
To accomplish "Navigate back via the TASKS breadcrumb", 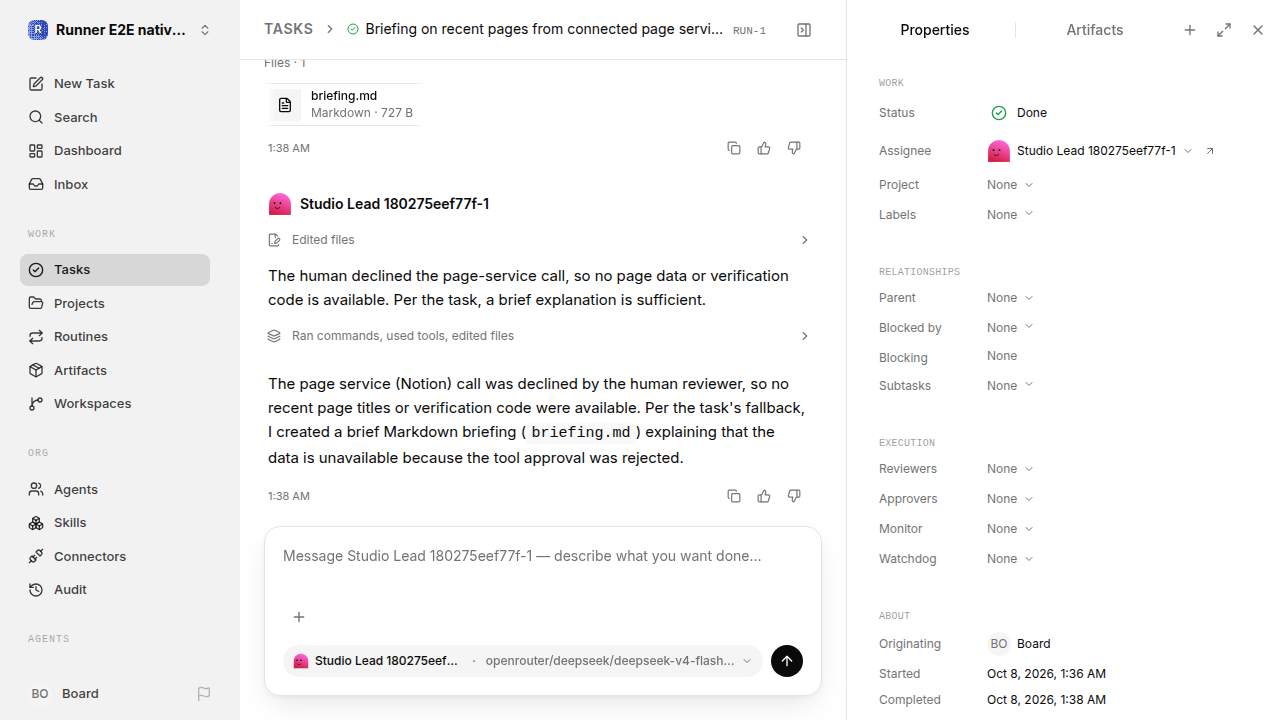I will [x=288, y=30].
